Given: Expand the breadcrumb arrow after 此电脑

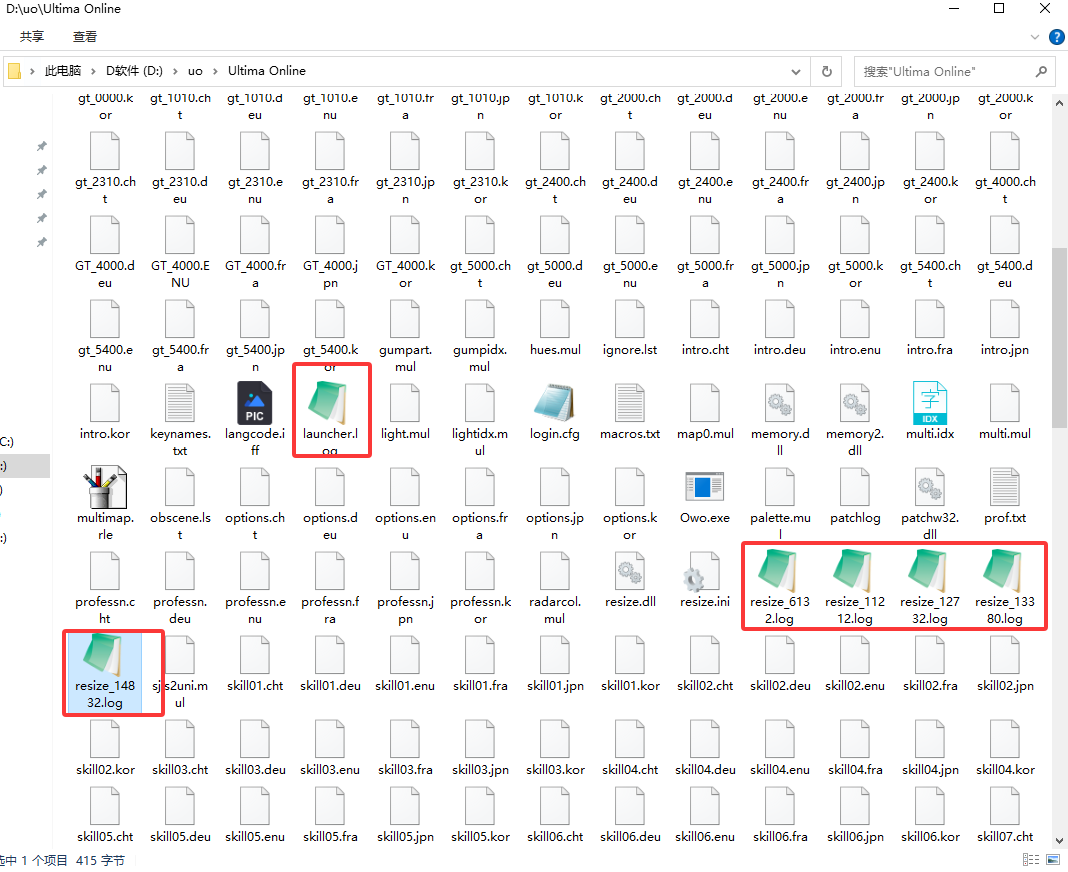Looking at the screenshot, I should tap(93, 71).
